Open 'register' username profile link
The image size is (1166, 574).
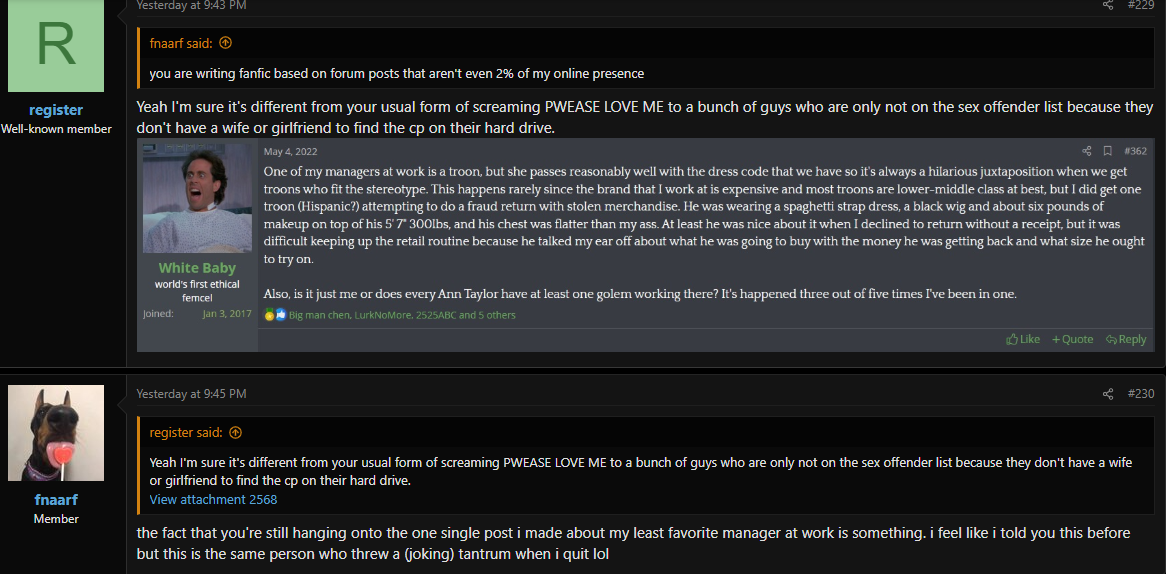tap(56, 110)
